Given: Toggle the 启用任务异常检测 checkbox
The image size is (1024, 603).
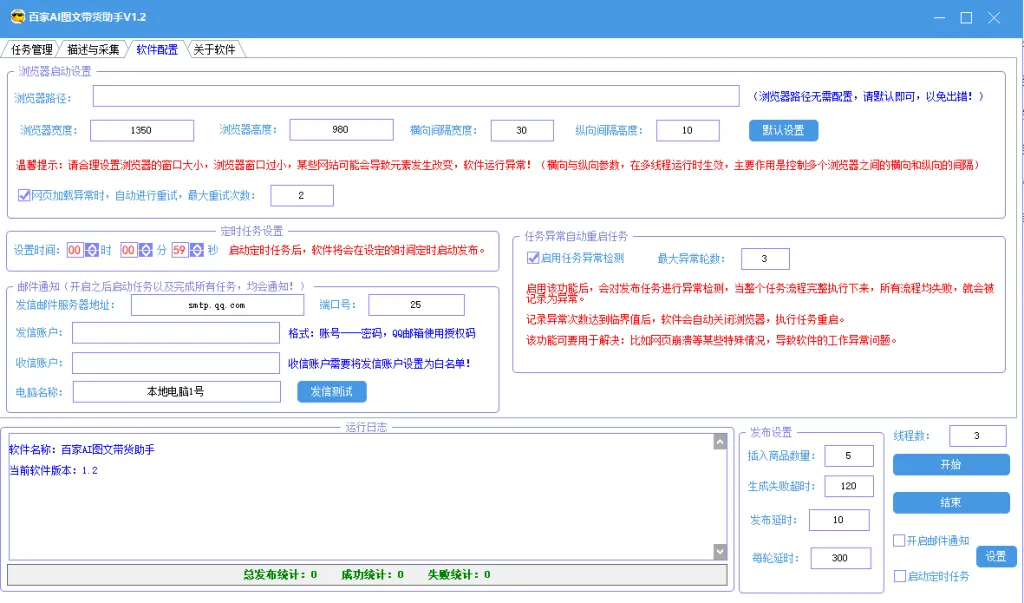Looking at the screenshot, I should point(533,258).
